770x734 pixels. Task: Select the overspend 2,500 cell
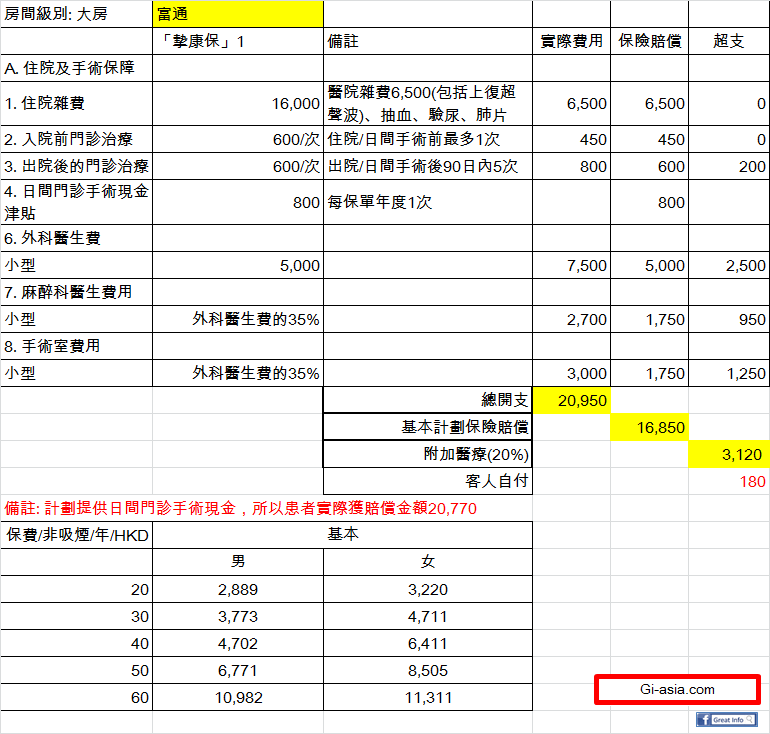(729, 265)
